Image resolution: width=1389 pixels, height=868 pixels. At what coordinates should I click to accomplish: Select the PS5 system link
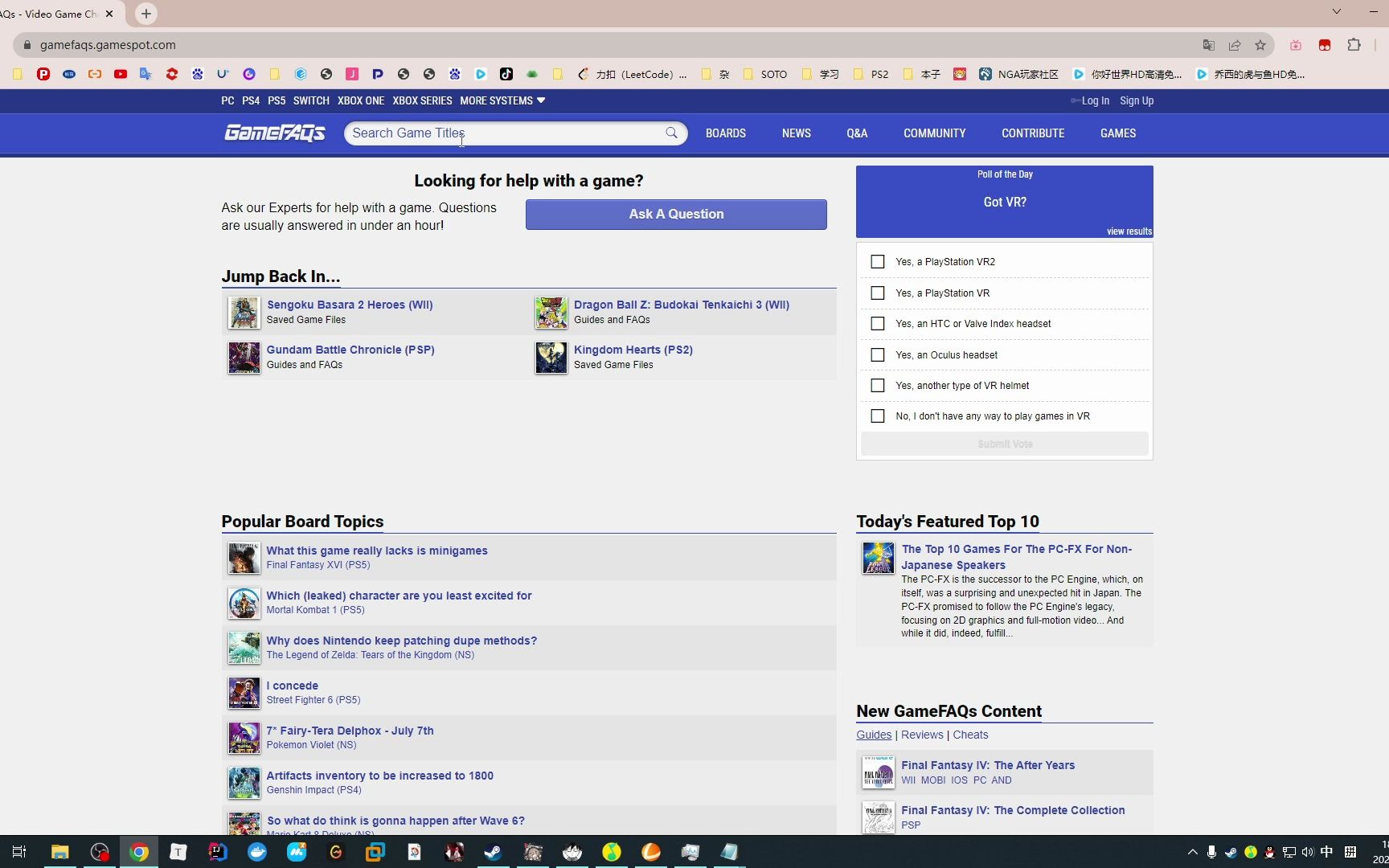click(x=277, y=100)
